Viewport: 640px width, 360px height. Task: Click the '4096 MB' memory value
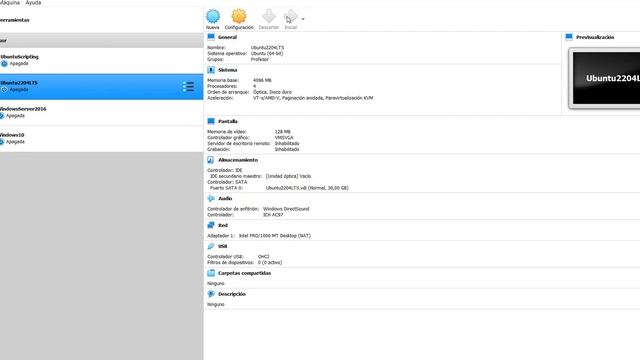tap(262, 80)
